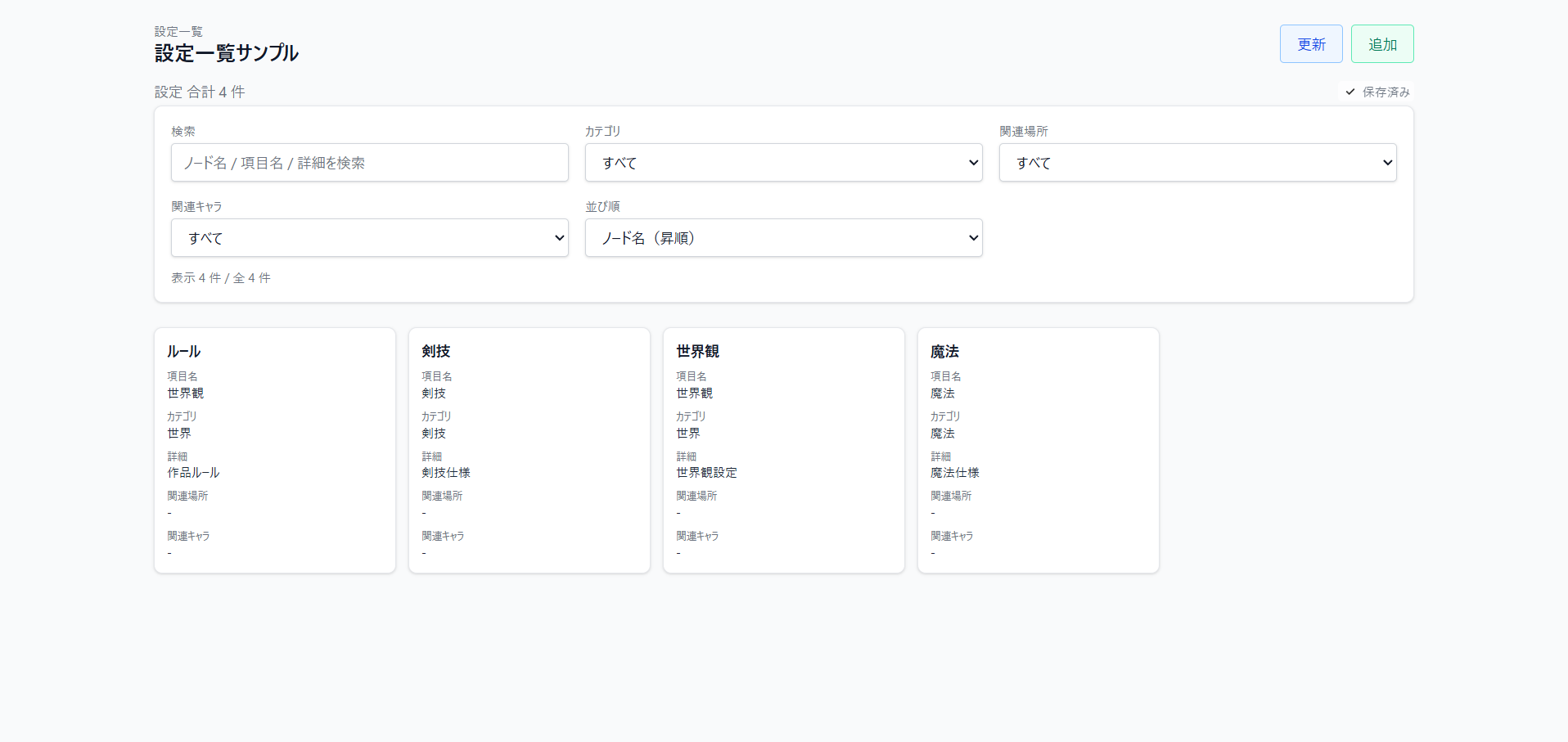Screen dimensions: 1568x742
Task: Click the 保存済み checkmark icon
Action: click(x=1350, y=92)
